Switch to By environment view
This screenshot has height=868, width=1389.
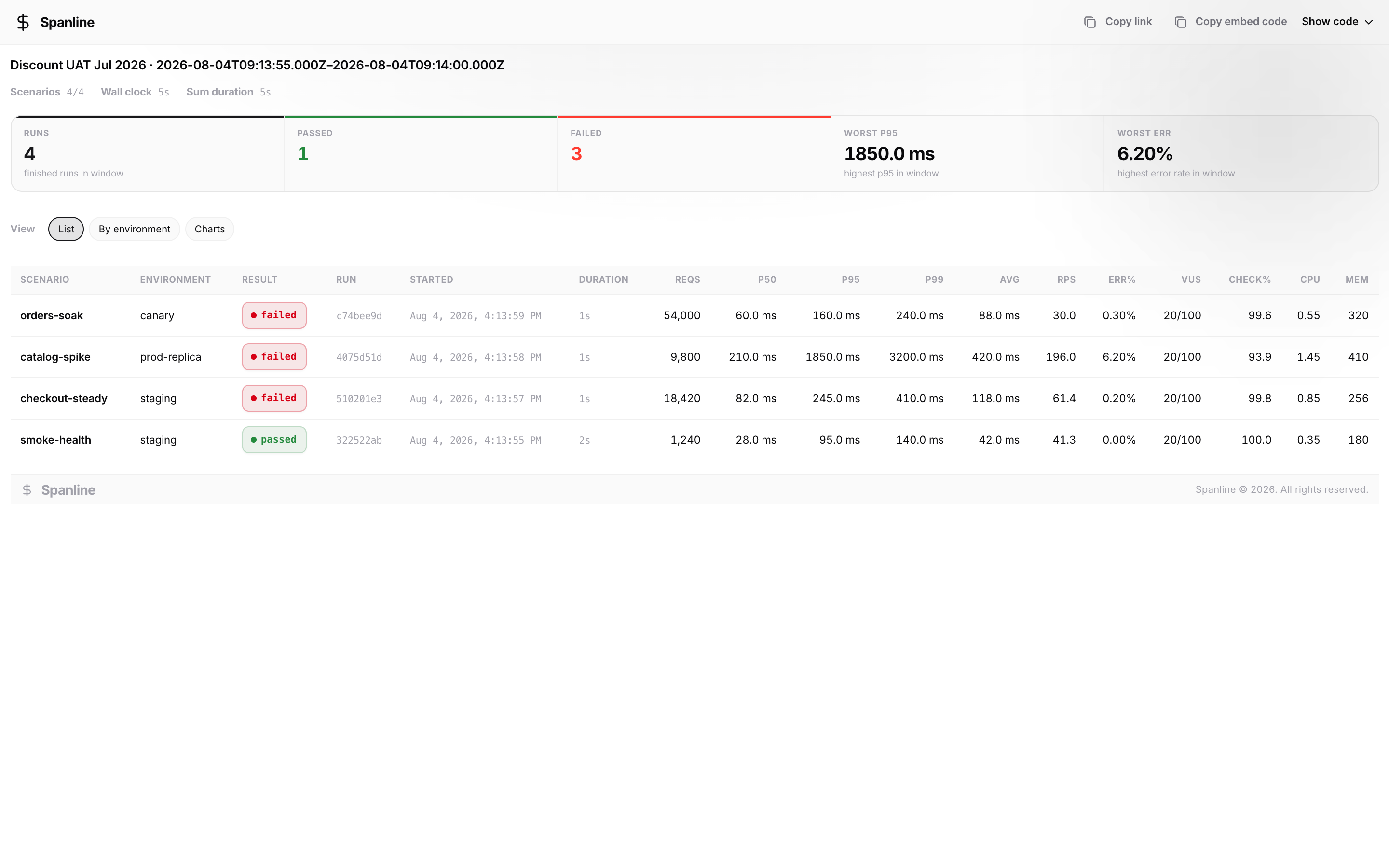[x=134, y=229]
